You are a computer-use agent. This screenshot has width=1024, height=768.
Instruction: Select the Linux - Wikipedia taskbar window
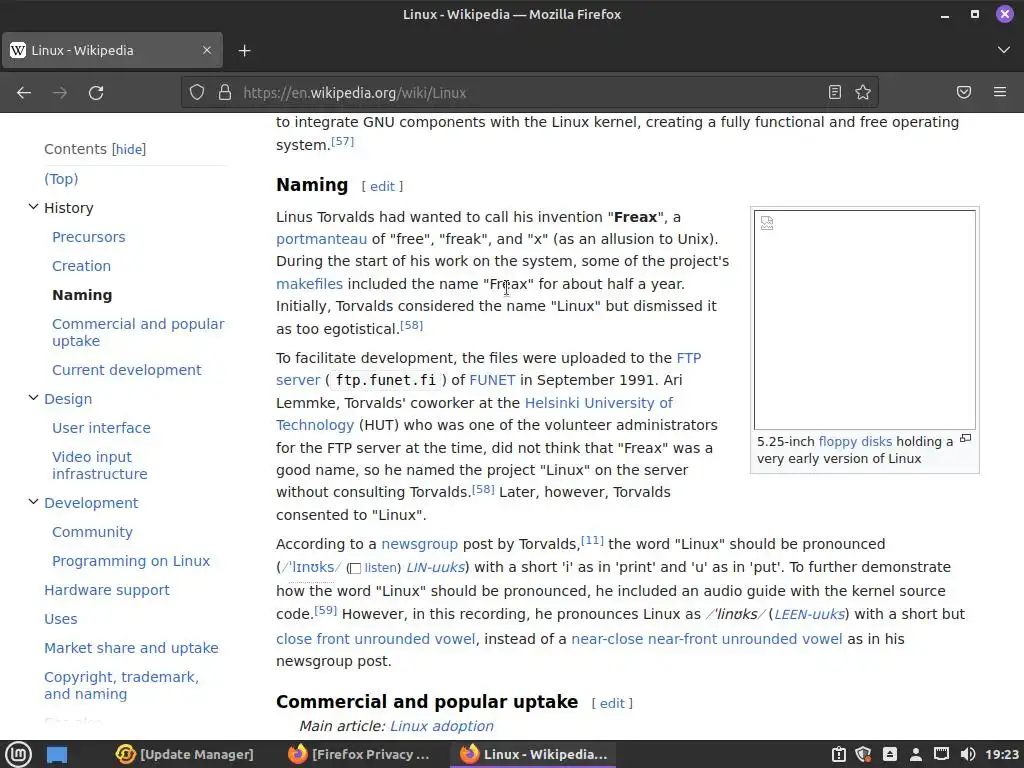533,754
